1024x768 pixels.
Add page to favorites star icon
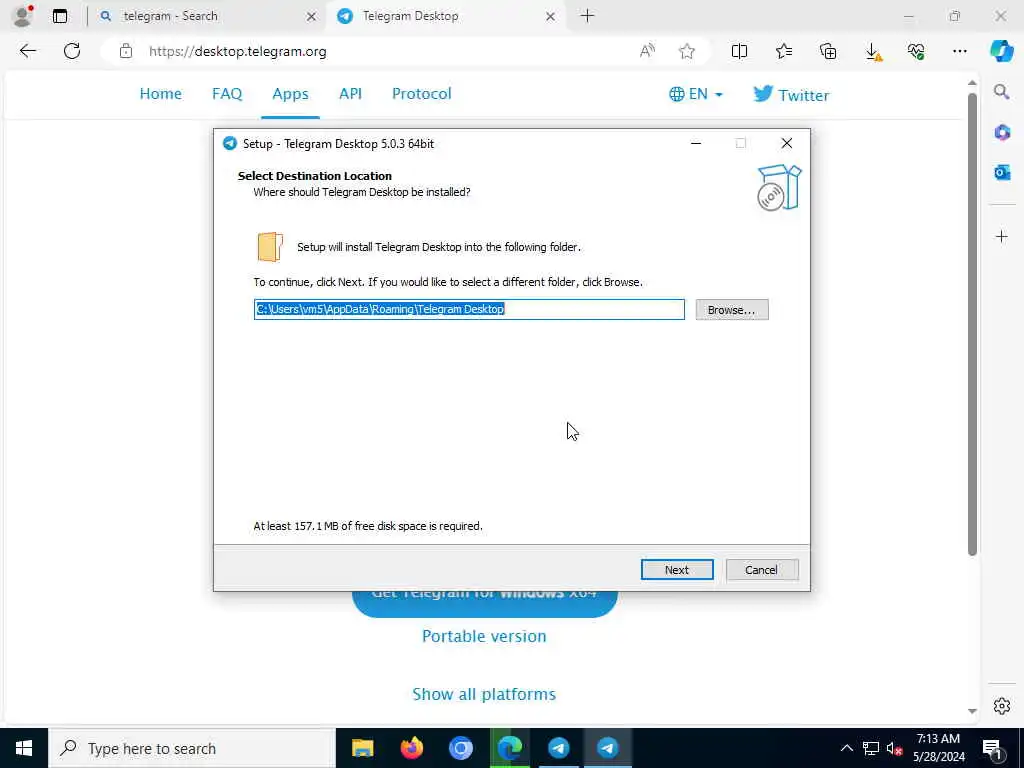(686, 51)
